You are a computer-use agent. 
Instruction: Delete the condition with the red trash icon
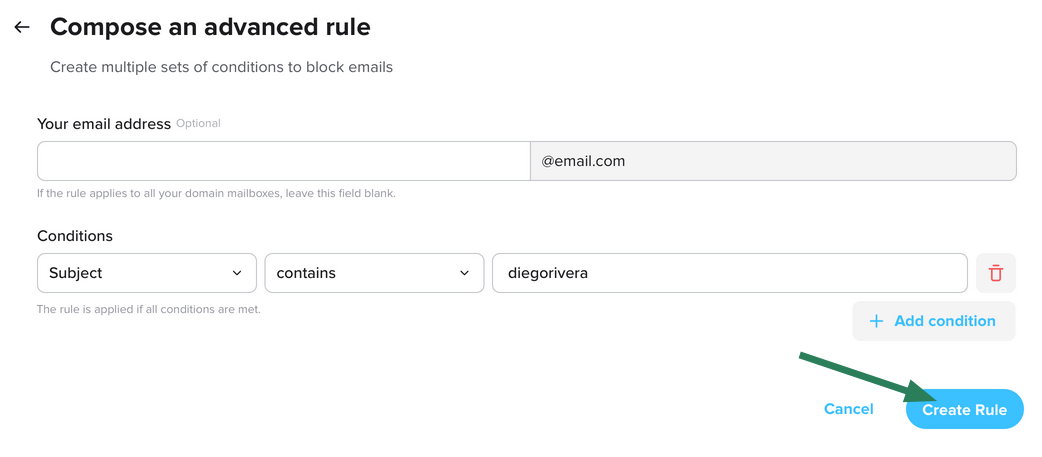pos(995,273)
